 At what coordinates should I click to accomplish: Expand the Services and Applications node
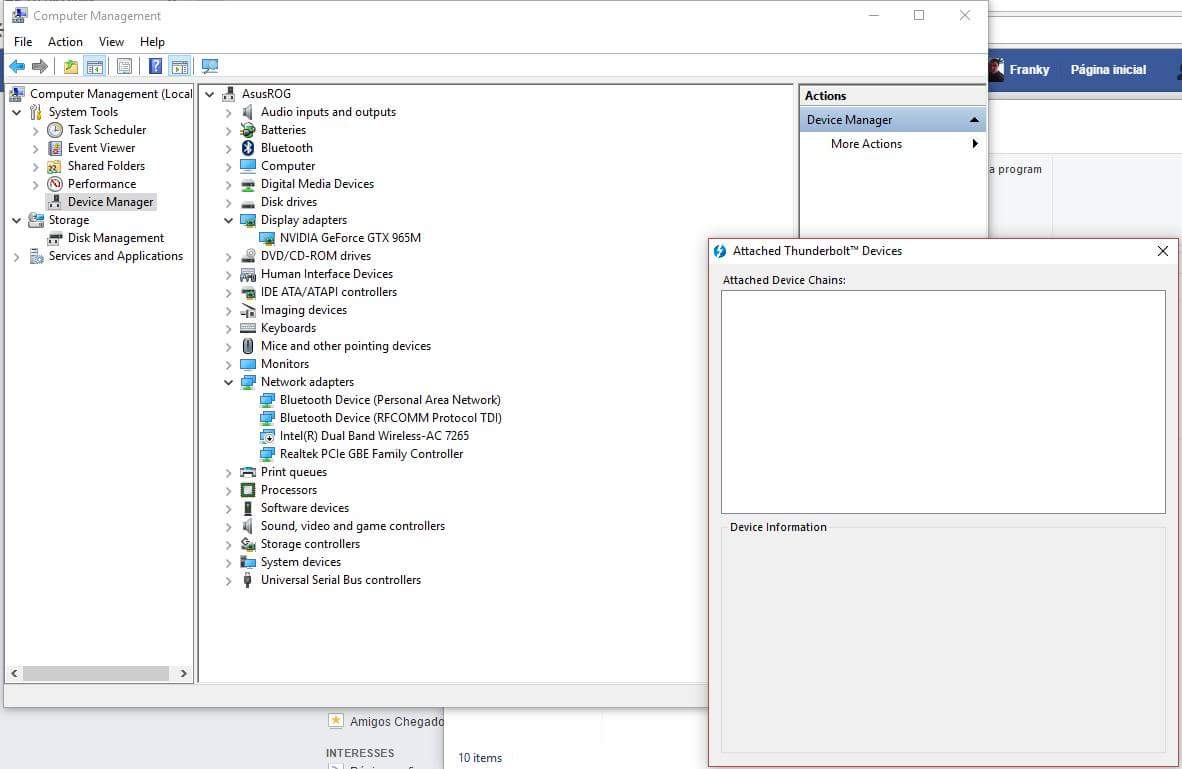click(x=17, y=256)
